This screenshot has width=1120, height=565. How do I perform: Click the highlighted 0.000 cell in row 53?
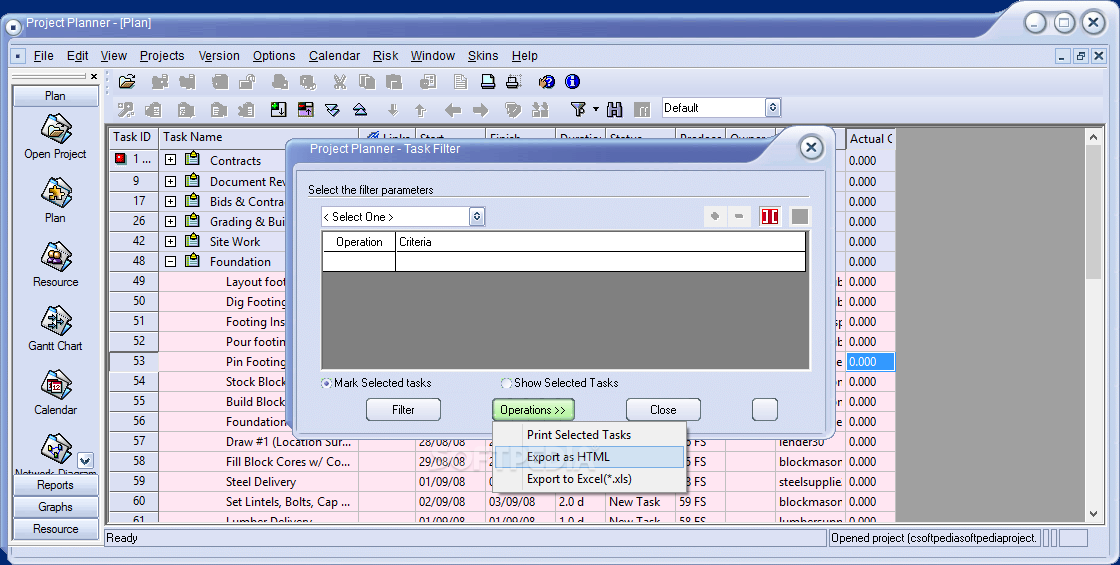(870, 361)
